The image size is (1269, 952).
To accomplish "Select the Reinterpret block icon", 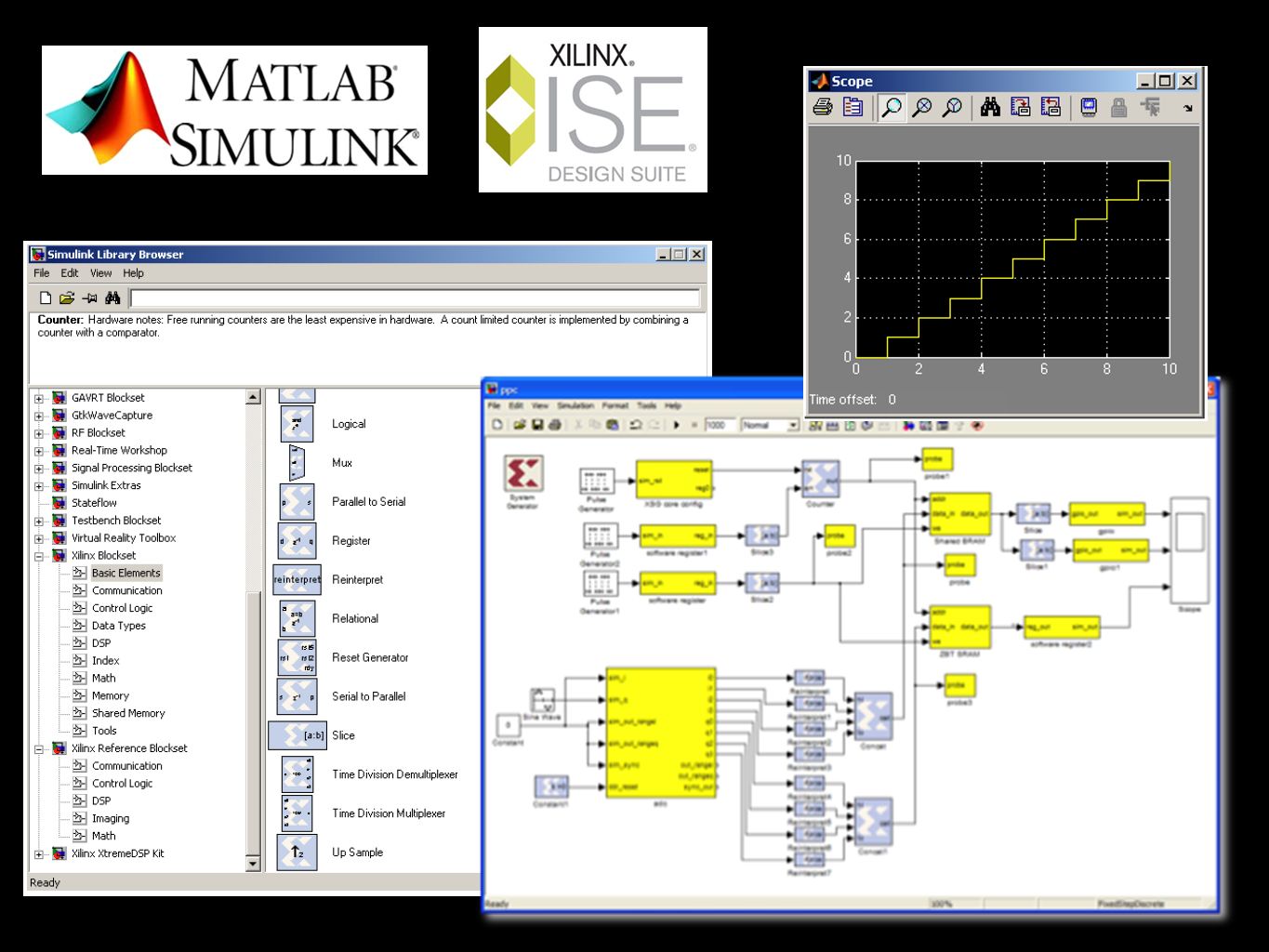I will [x=297, y=580].
